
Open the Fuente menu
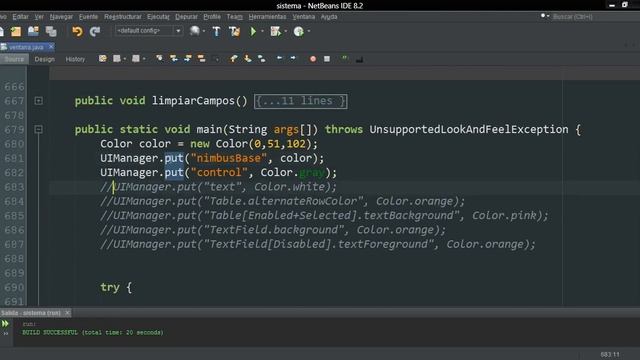click(x=88, y=17)
